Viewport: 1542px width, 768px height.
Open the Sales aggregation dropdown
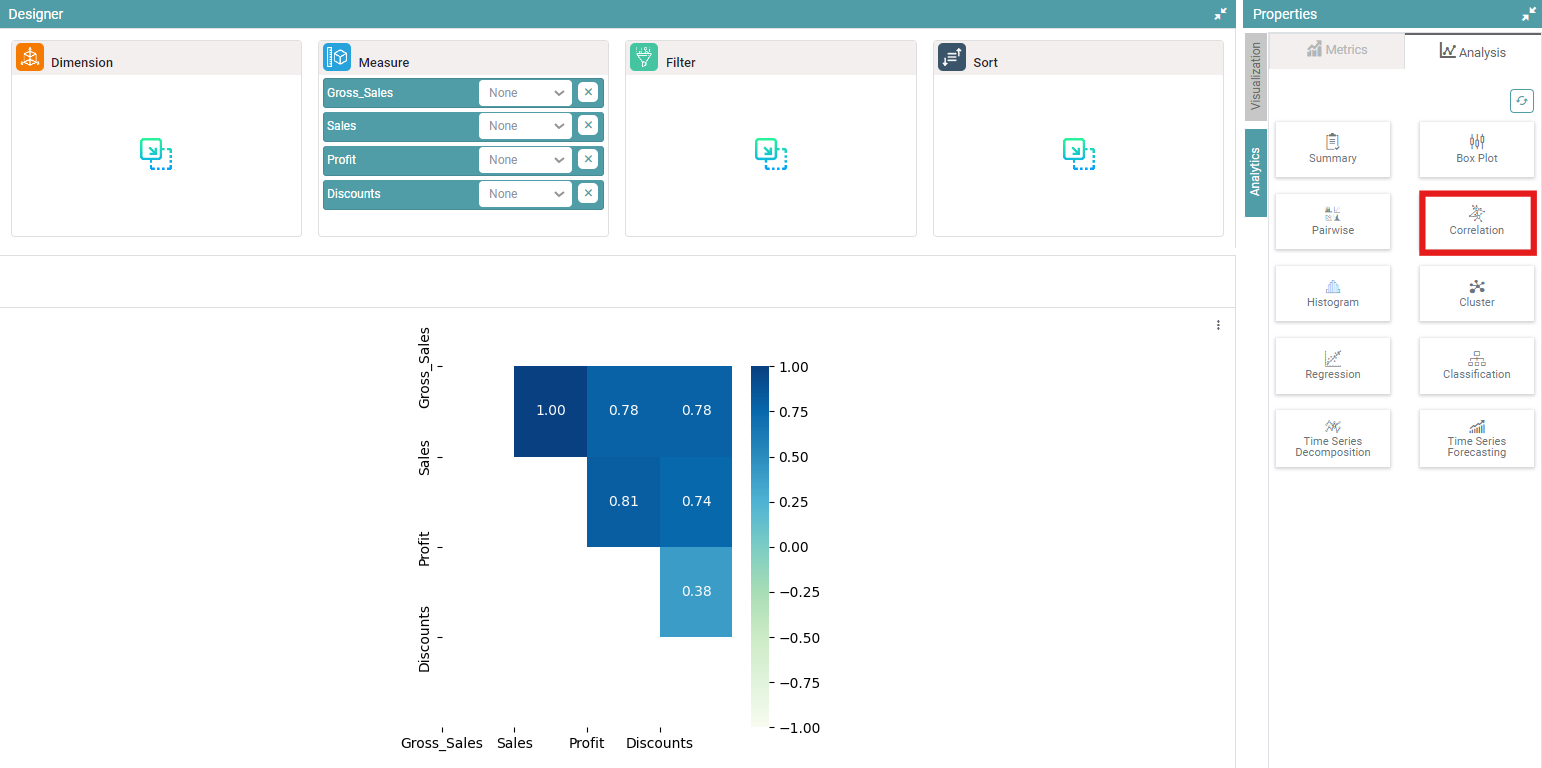pyautogui.click(x=525, y=126)
